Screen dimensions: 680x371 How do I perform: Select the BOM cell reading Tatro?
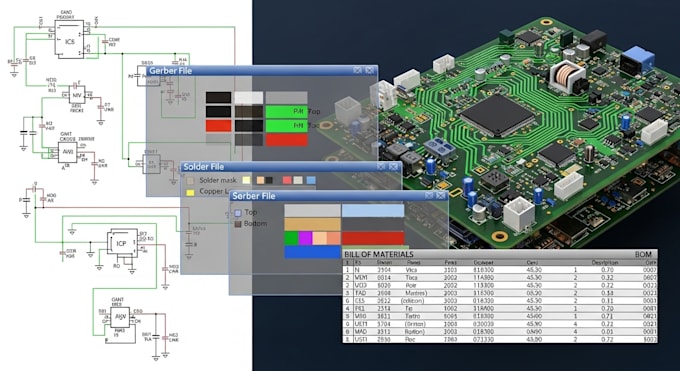[x=412, y=316]
